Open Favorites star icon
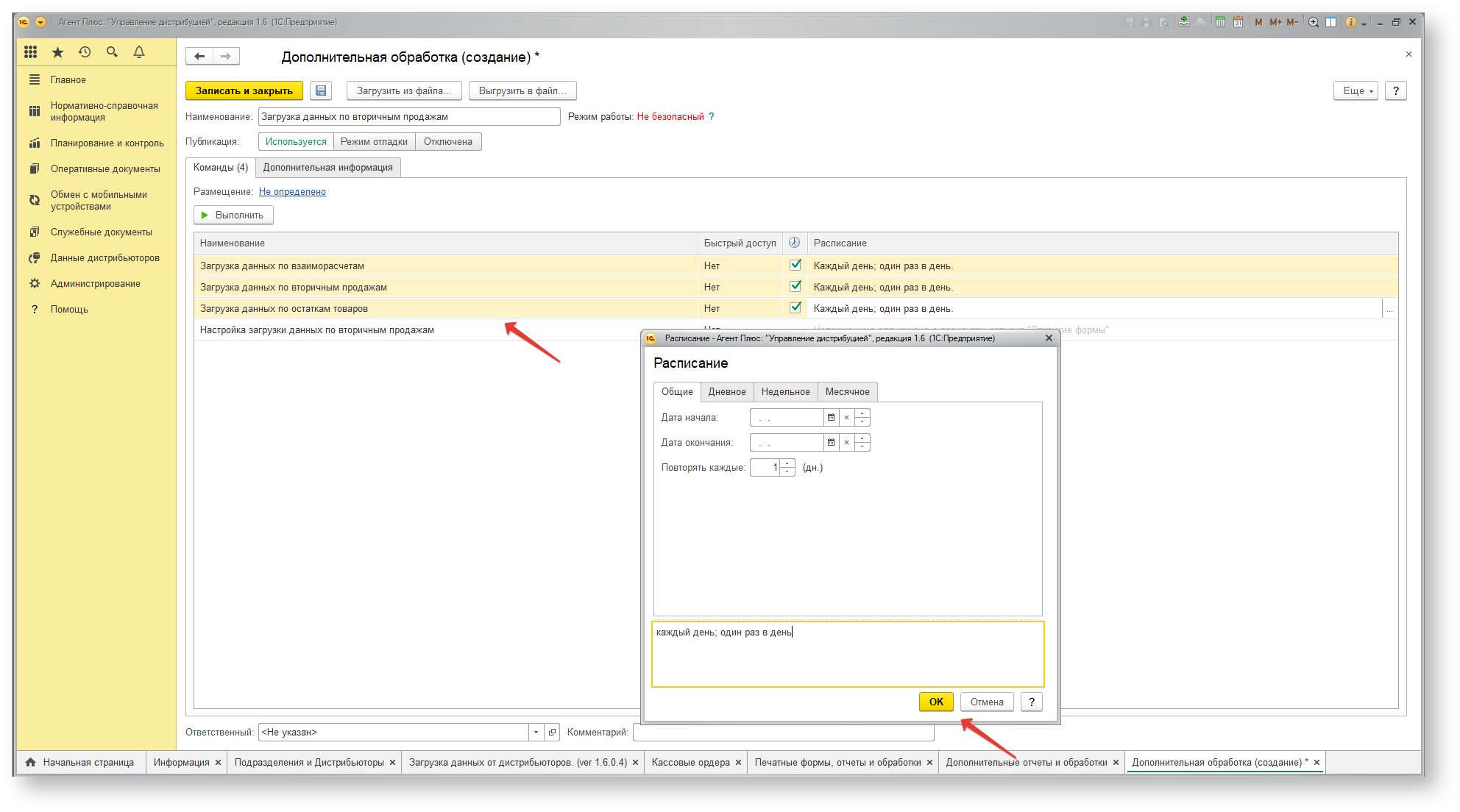This screenshot has height=812, width=1460. 57,52
